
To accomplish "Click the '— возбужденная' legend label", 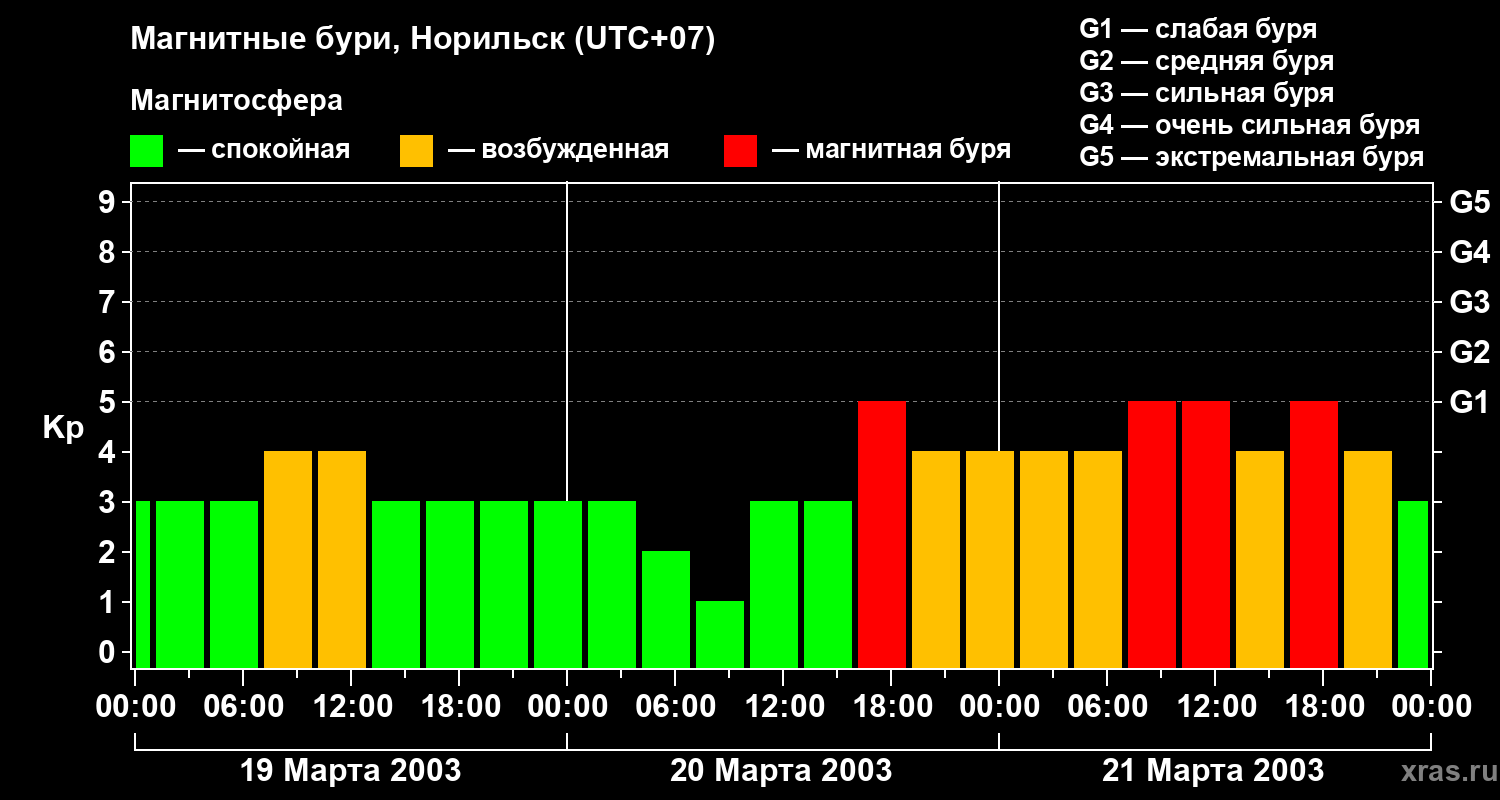I will 558,150.
